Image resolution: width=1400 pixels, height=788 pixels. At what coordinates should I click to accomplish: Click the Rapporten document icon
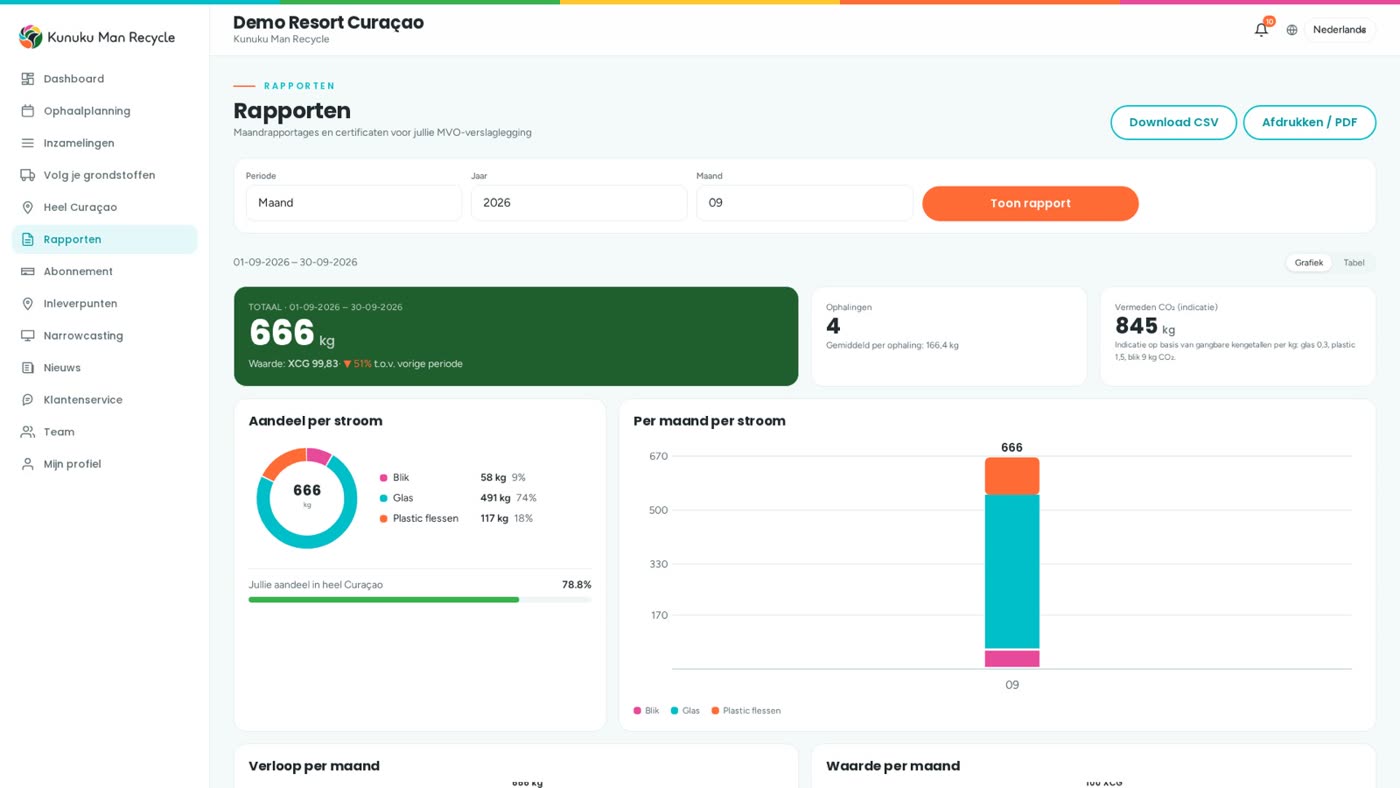pyautogui.click(x=28, y=239)
